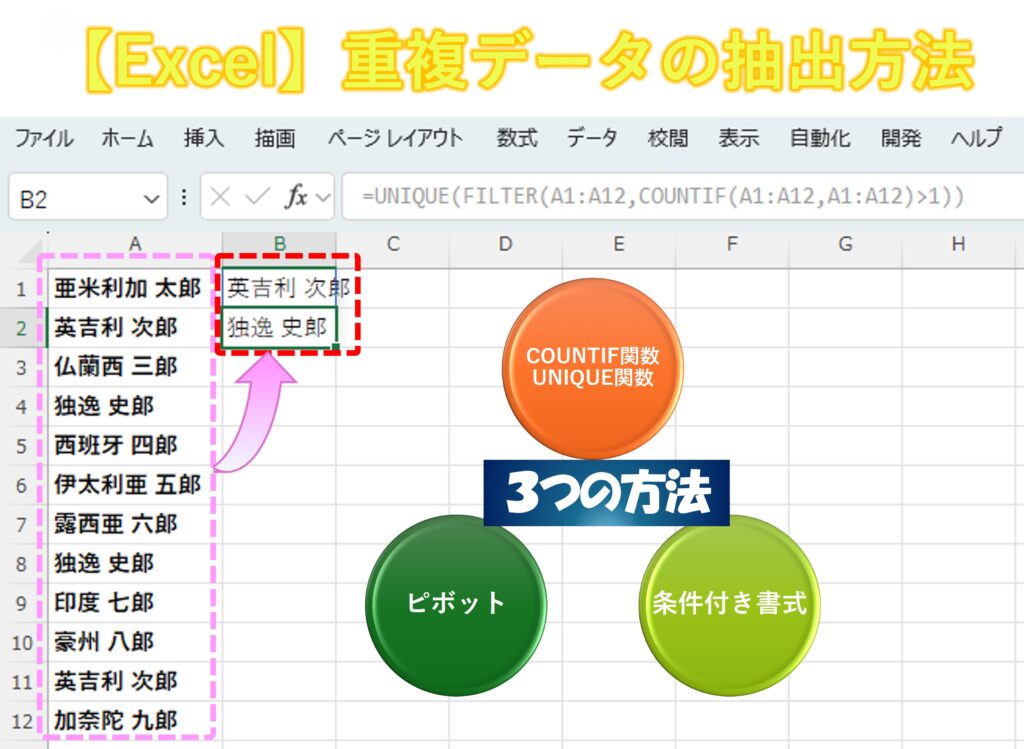The image size is (1024, 749).
Task: Select row 2 header
Action: coord(21,328)
